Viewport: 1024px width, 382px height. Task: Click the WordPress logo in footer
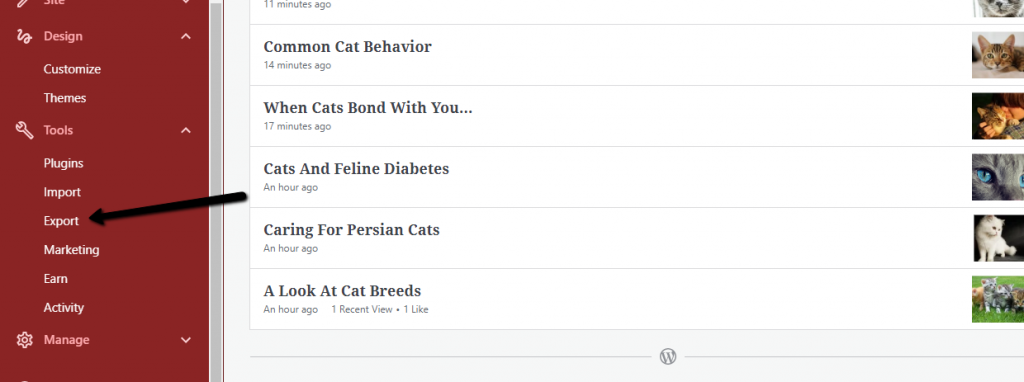click(x=667, y=357)
